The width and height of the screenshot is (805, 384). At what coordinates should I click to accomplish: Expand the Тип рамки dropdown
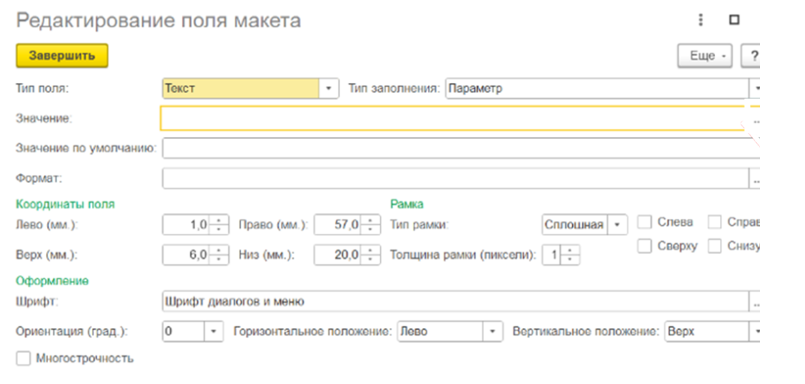point(618,224)
